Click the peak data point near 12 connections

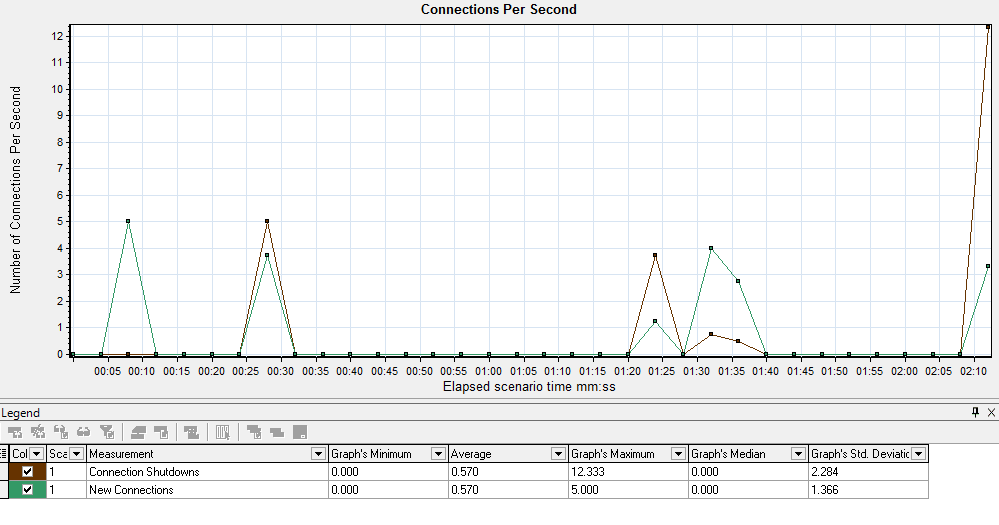(988, 27)
